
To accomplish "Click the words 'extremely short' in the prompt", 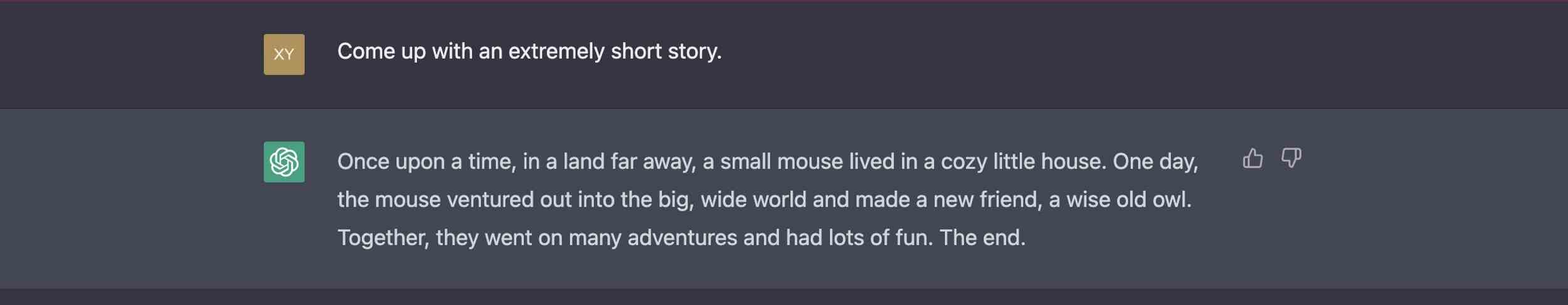I will pyautogui.click(x=556, y=51).
